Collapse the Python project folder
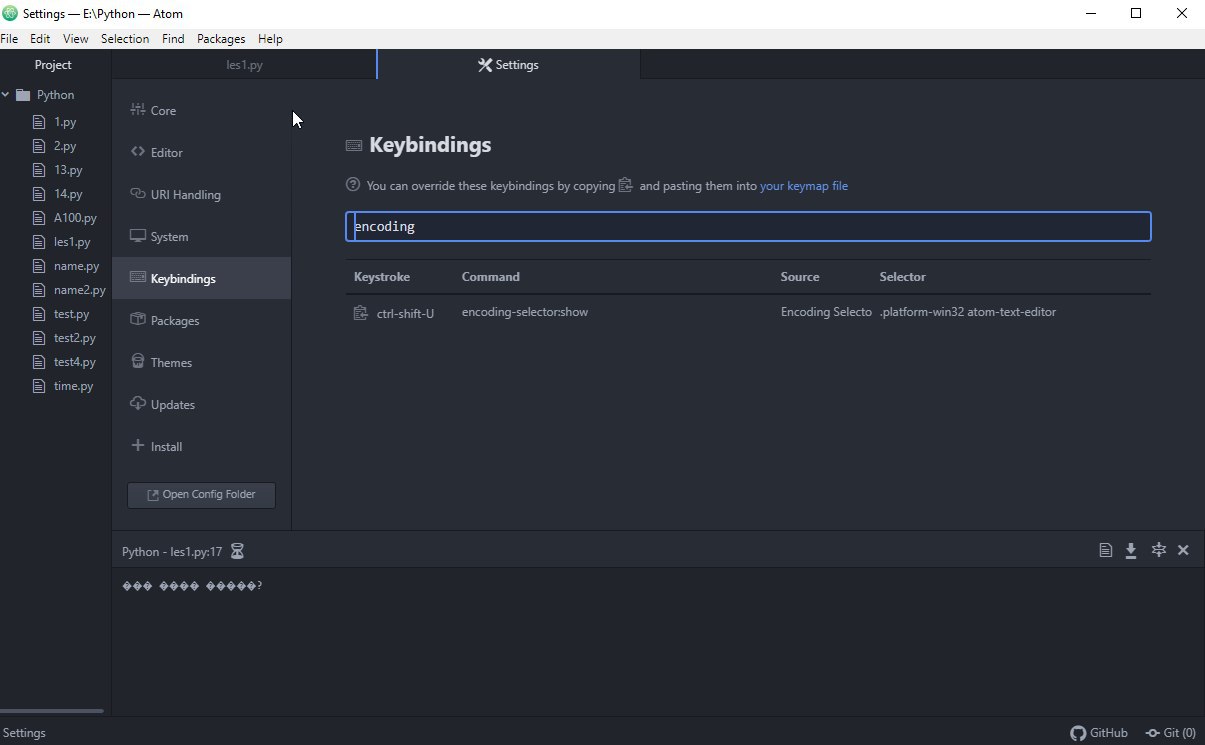1205x745 pixels. coord(6,95)
